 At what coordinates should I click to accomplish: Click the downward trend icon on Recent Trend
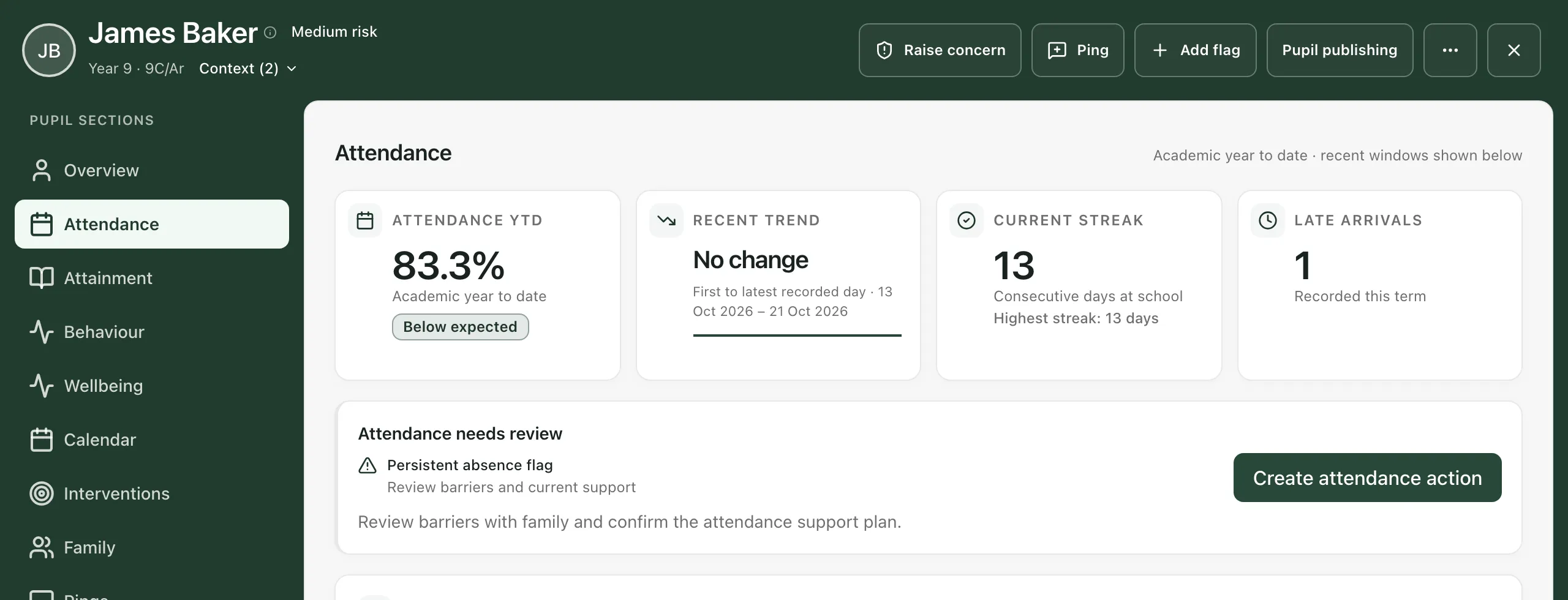pos(666,220)
